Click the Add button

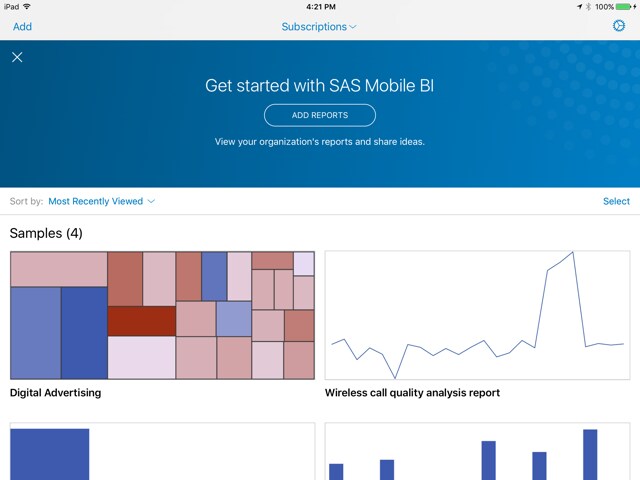click(x=22, y=27)
